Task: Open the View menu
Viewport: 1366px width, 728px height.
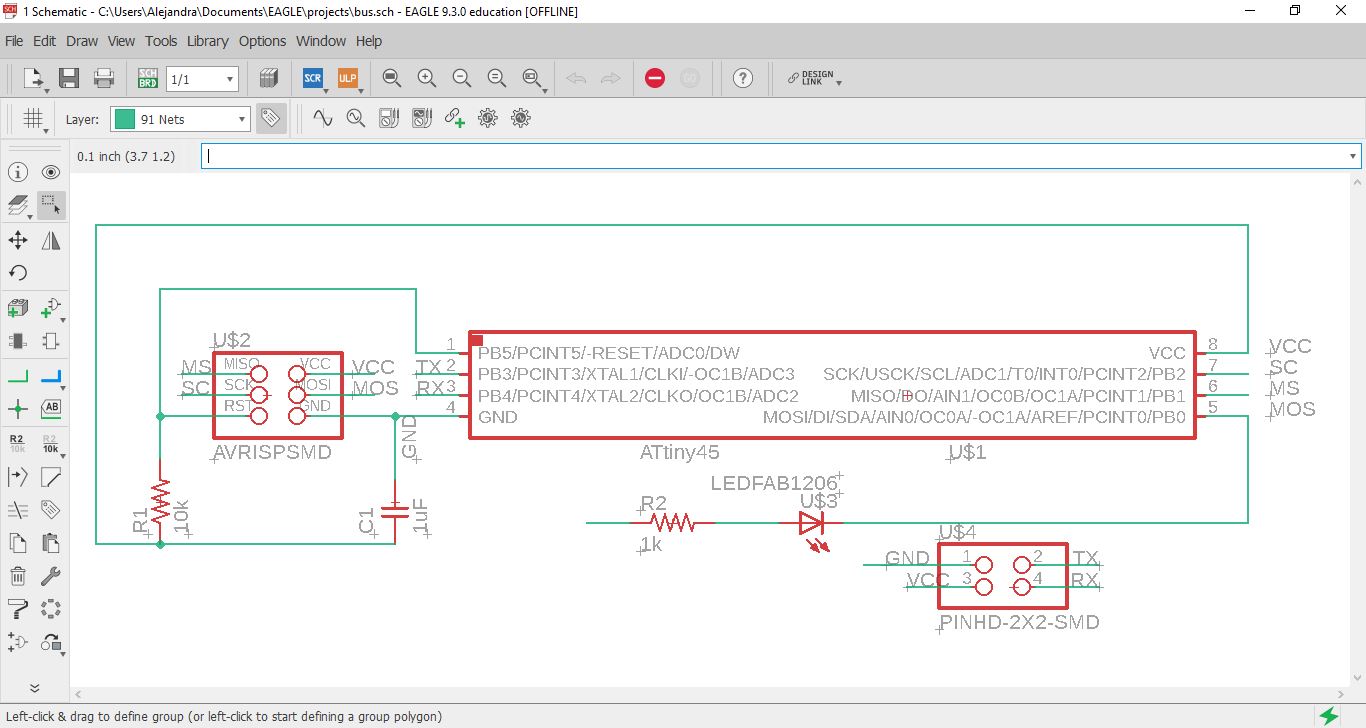Action: coord(121,41)
